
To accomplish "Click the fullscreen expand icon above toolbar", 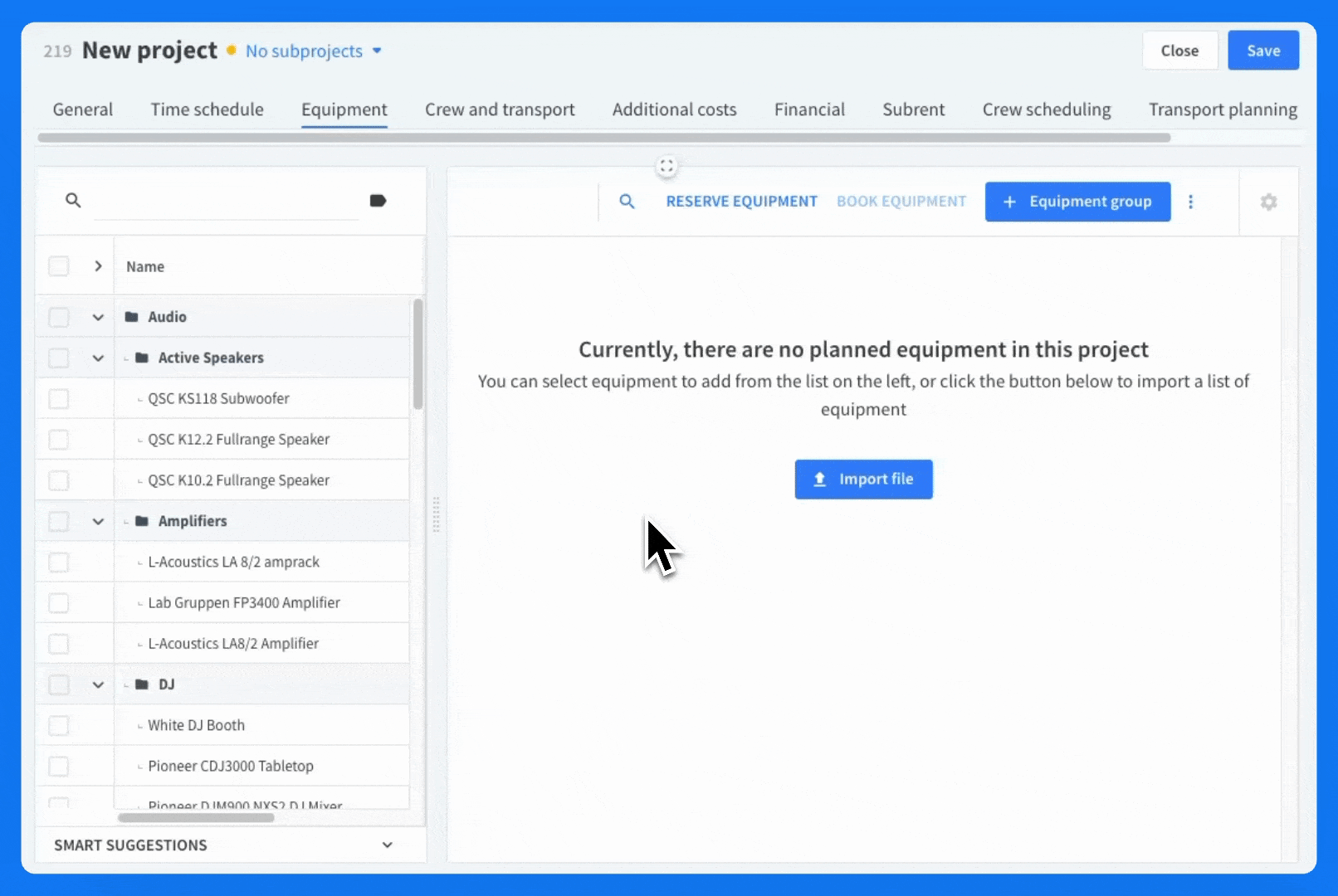I will tap(666, 166).
